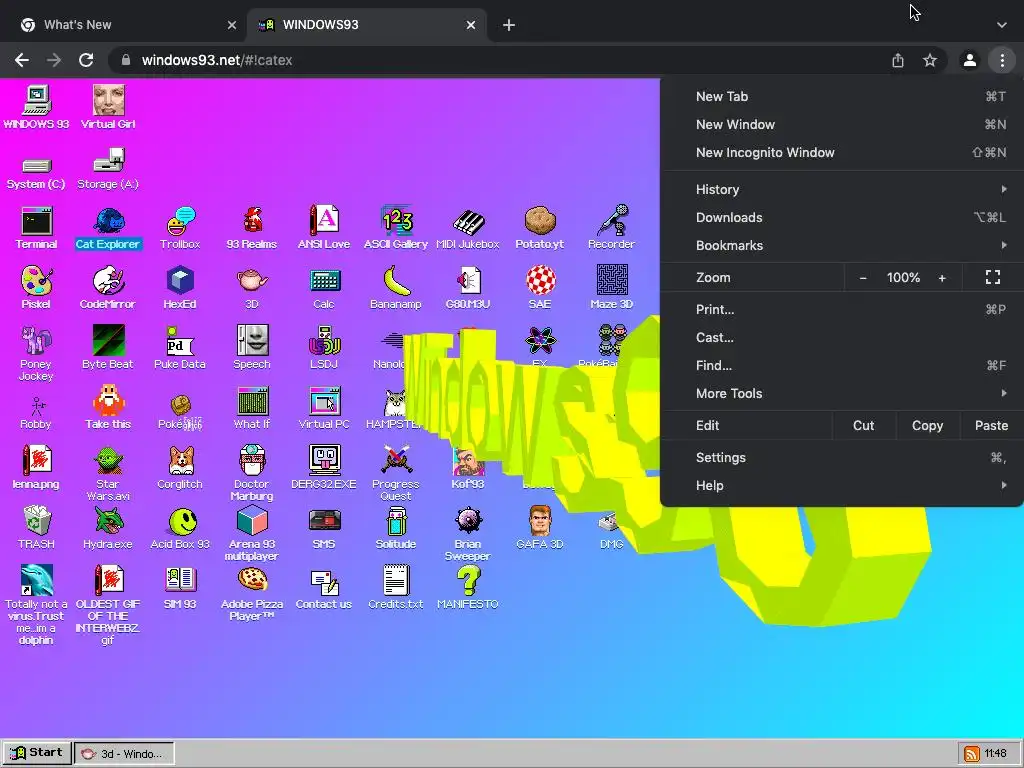Open the Star Wars.avi Yoda icon
This screenshot has width=1024, height=768.
point(108,473)
